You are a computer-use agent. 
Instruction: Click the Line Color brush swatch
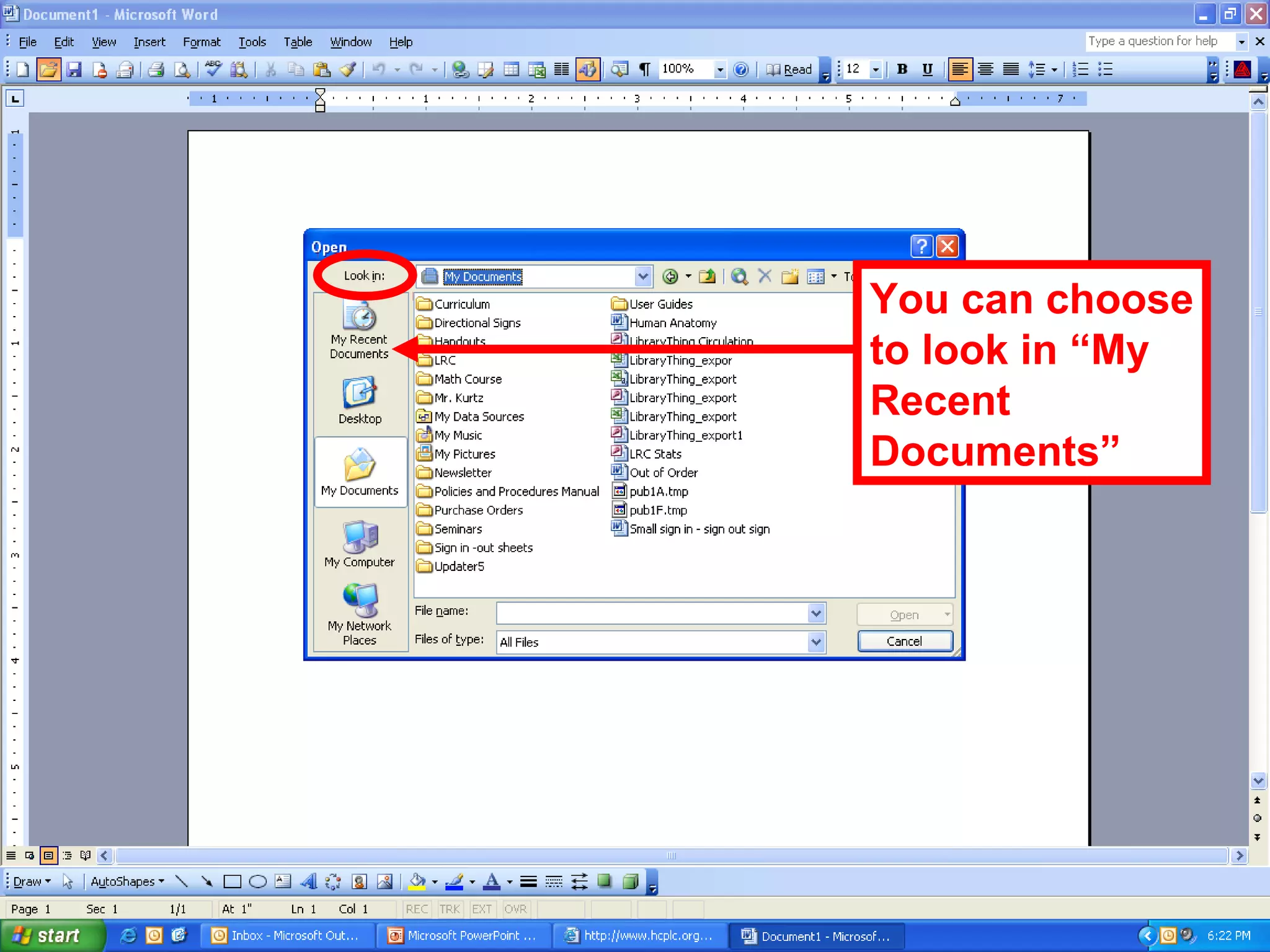pyautogui.click(x=455, y=881)
